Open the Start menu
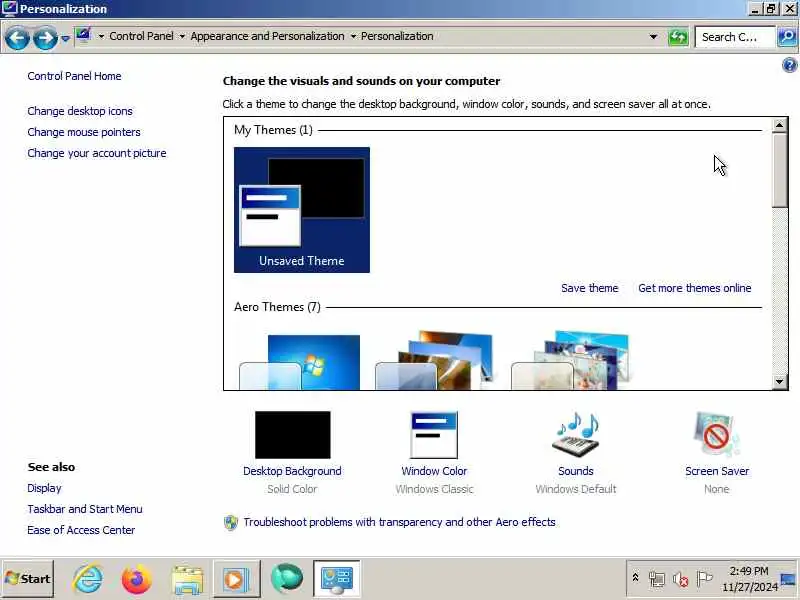 (28, 579)
